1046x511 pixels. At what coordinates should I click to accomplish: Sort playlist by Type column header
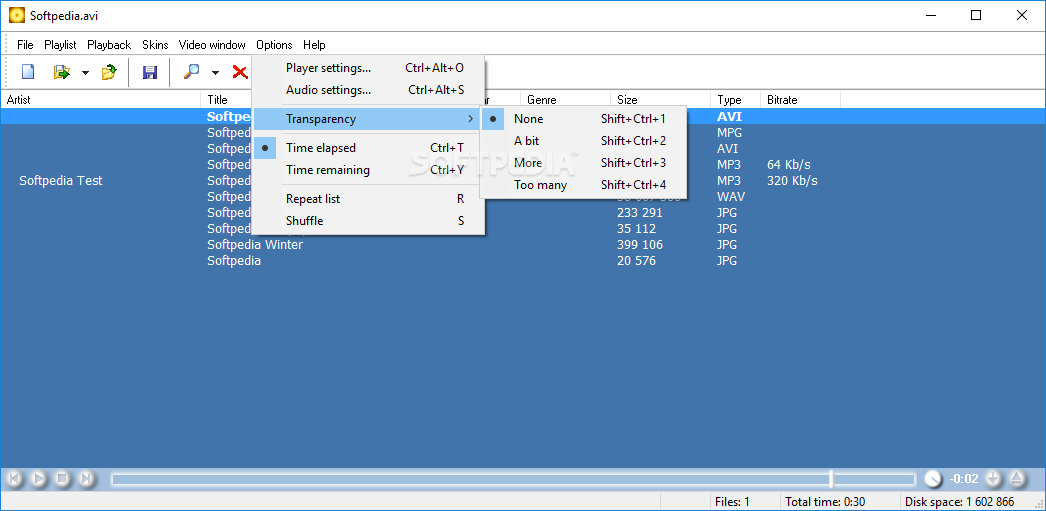tap(736, 99)
